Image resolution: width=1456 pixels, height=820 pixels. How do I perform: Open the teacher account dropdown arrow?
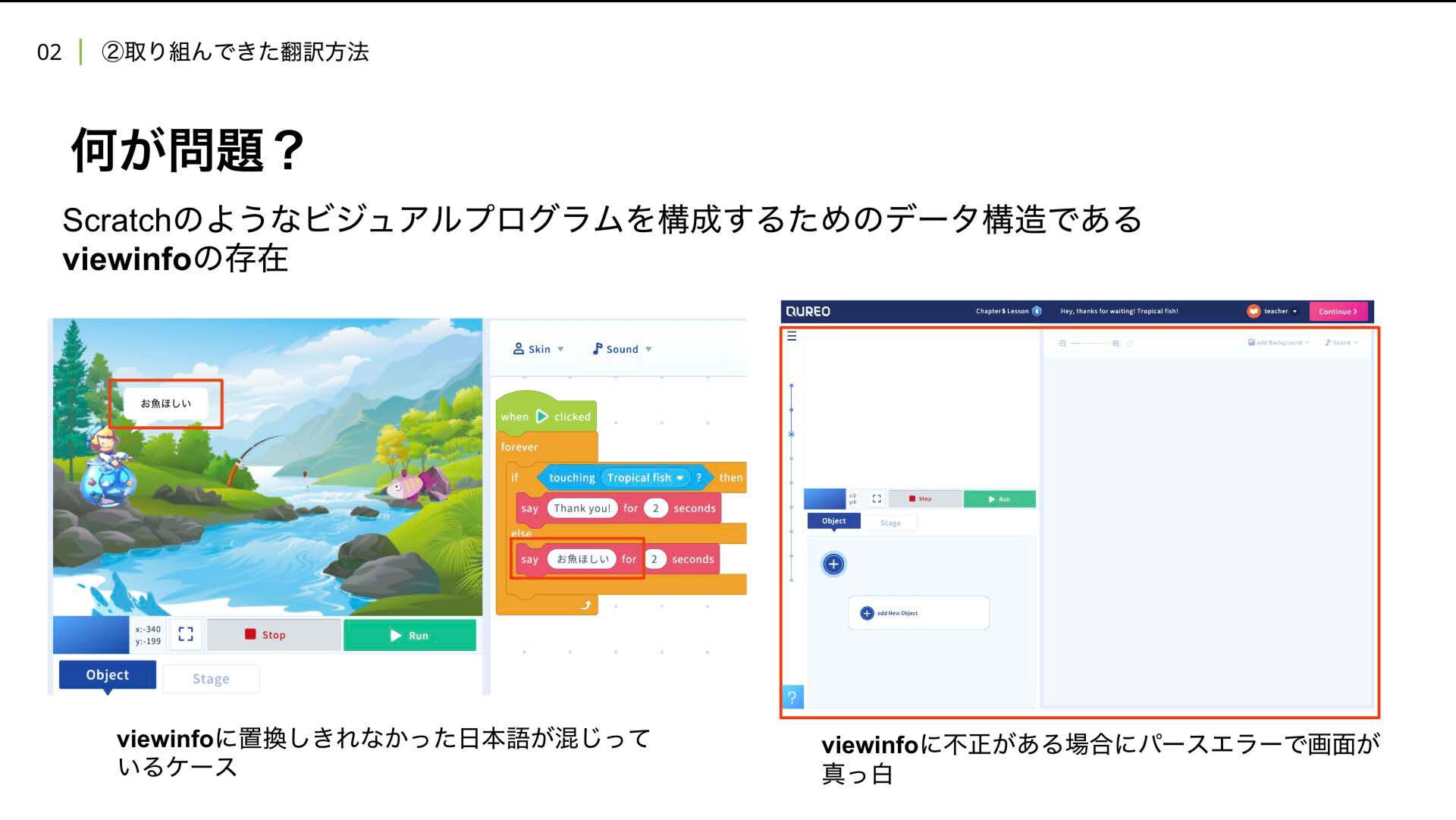1295,312
